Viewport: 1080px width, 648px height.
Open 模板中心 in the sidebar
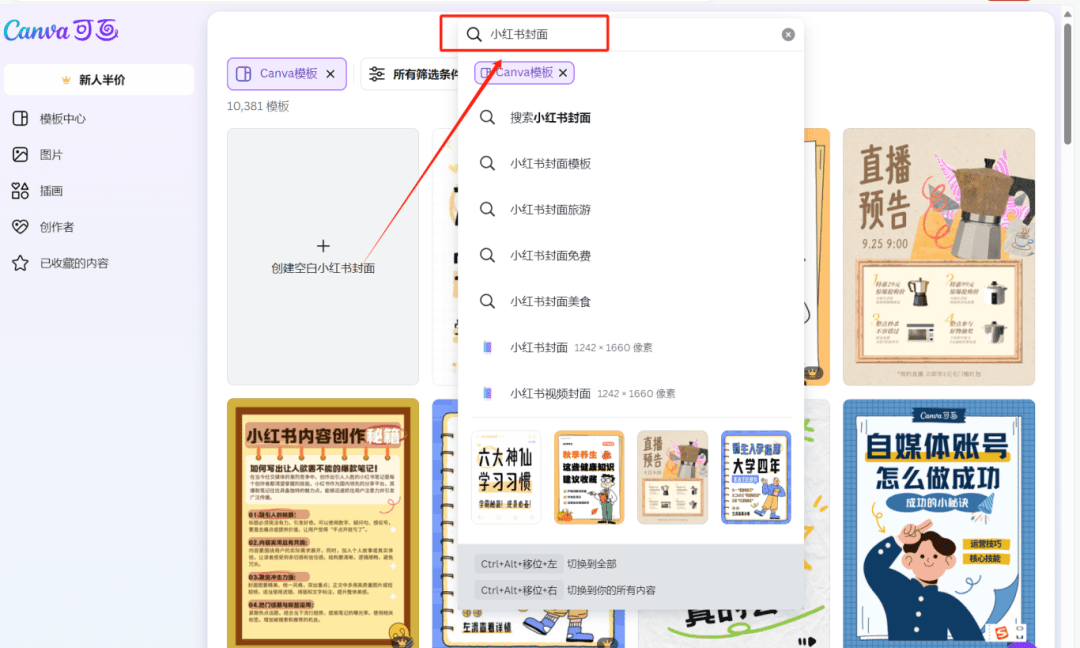(62, 118)
